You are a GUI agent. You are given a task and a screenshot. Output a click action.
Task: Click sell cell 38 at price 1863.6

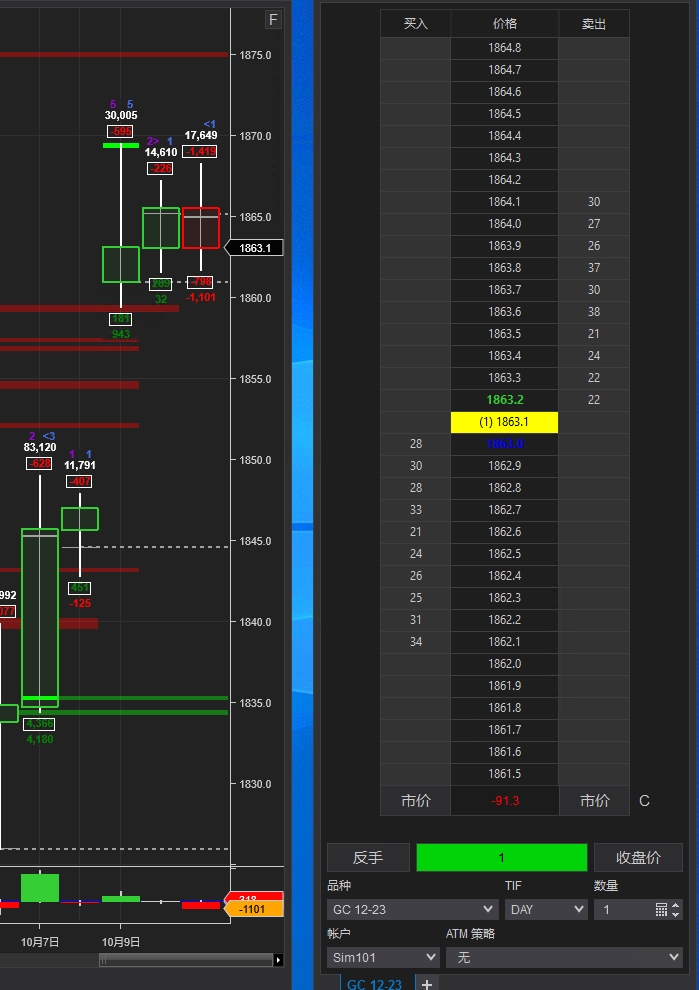(x=594, y=312)
